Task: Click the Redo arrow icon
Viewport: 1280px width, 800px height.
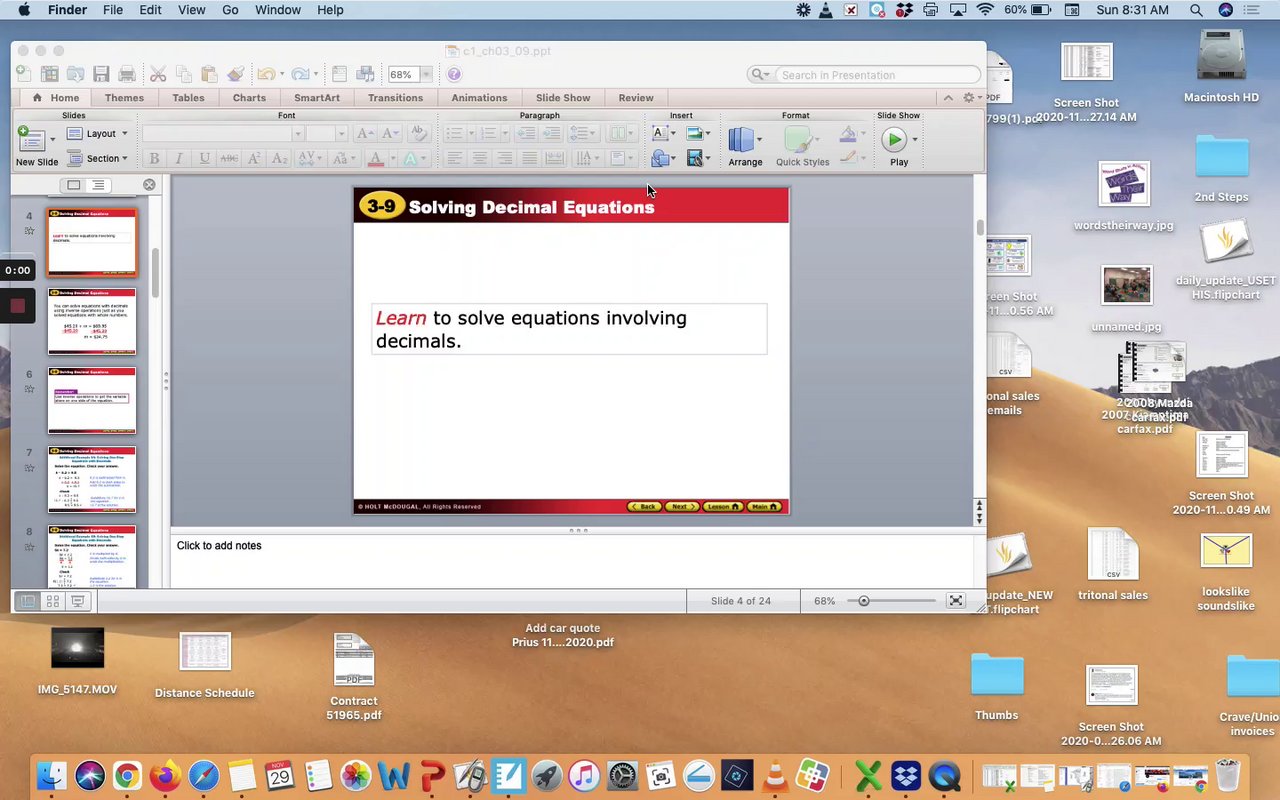Action: pos(300,74)
